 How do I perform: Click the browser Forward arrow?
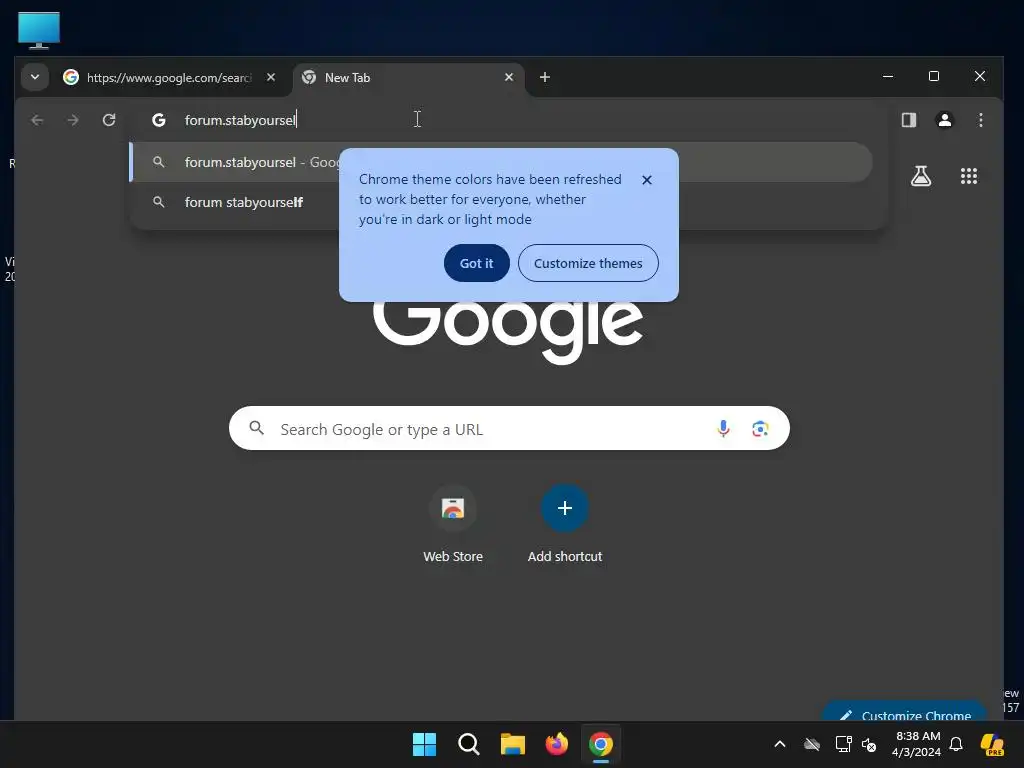pyautogui.click(x=73, y=120)
